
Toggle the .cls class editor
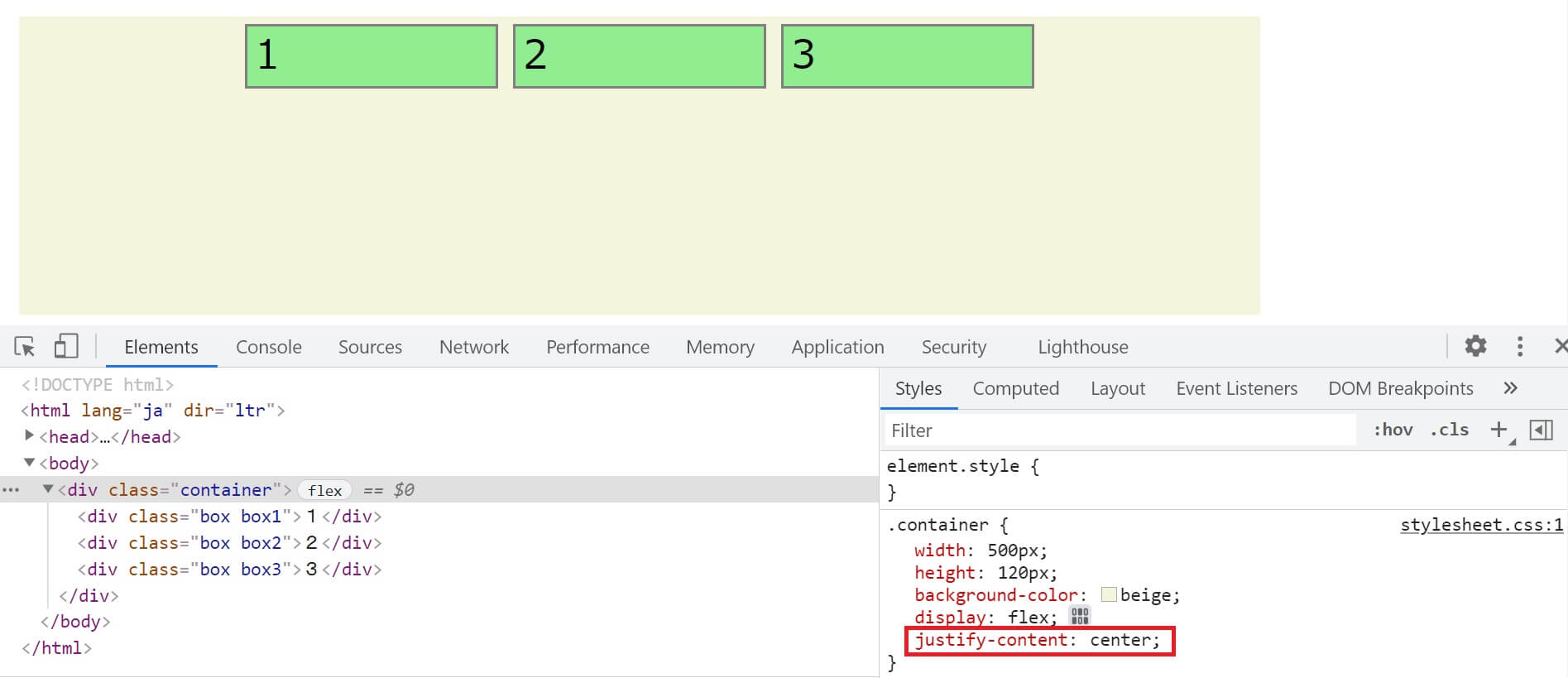point(1449,430)
